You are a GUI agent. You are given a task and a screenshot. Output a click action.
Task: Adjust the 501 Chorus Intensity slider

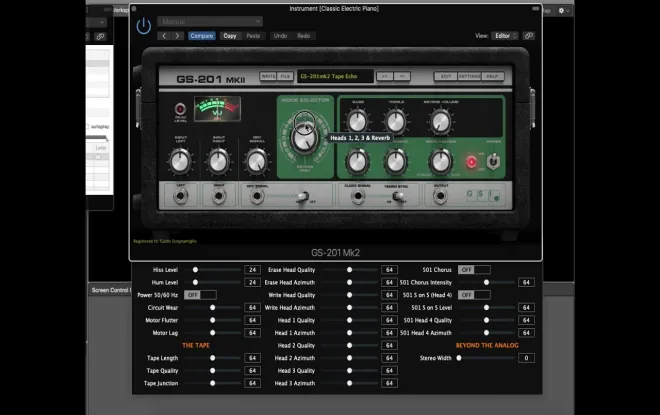(x=486, y=282)
